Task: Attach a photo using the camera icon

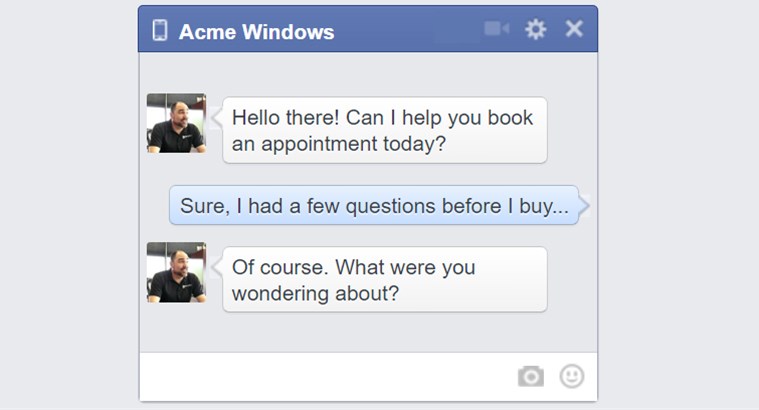Action: 530,376
